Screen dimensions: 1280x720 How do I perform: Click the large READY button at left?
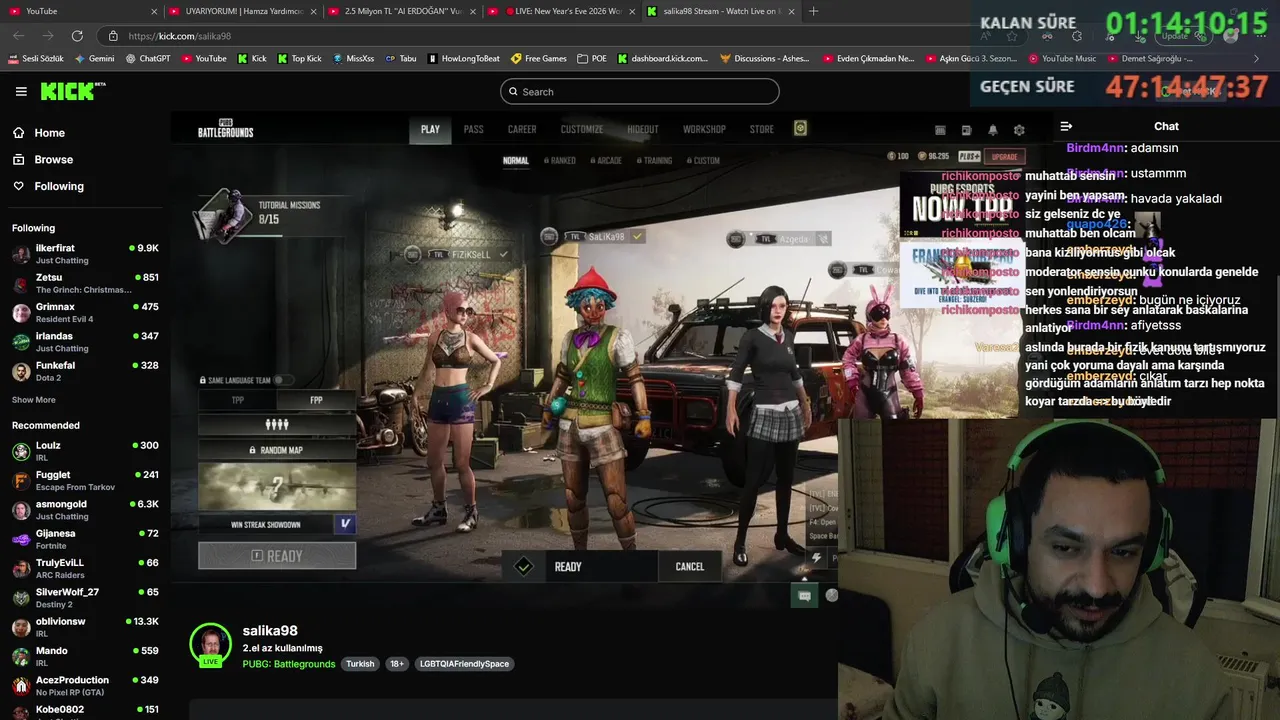pyautogui.click(x=277, y=556)
